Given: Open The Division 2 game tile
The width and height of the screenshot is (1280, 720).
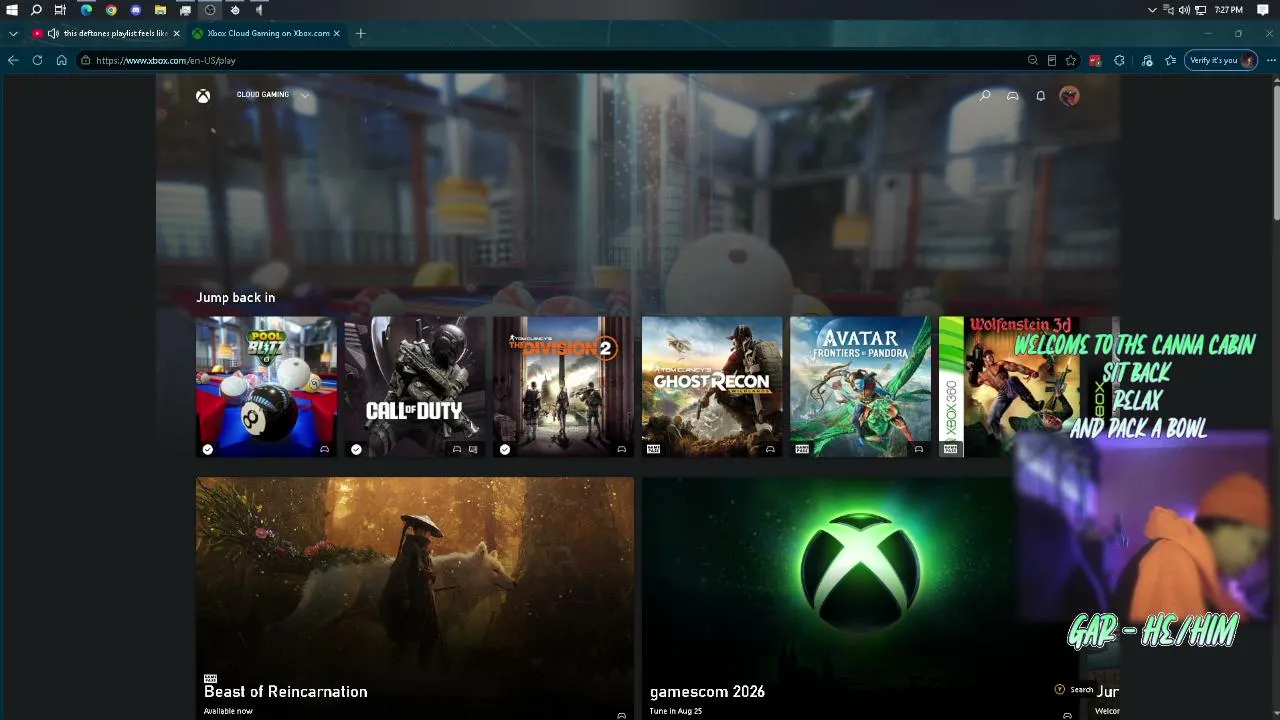Looking at the screenshot, I should (x=563, y=387).
